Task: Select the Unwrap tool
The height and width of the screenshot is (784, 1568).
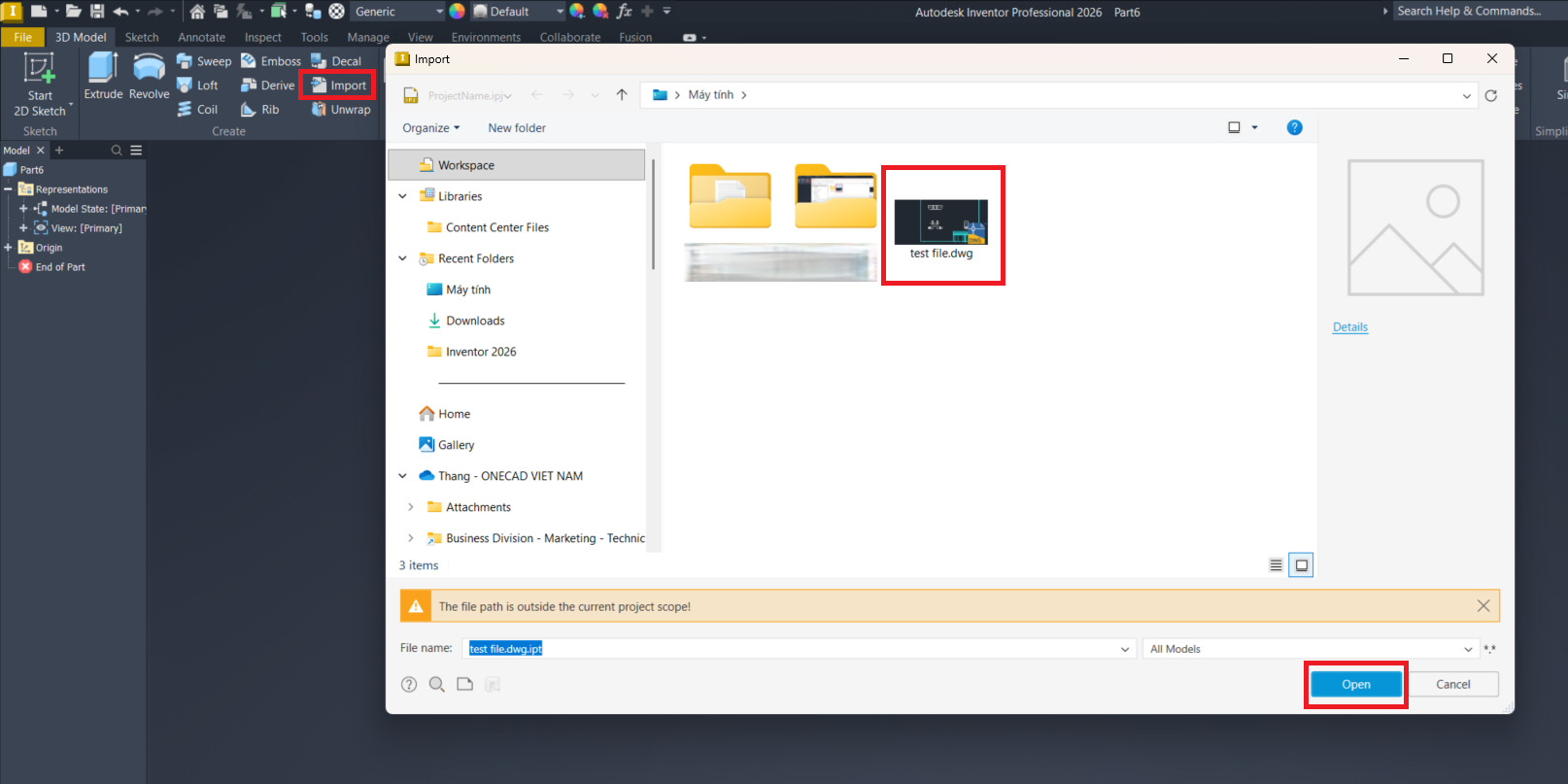Action: [x=341, y=110]
